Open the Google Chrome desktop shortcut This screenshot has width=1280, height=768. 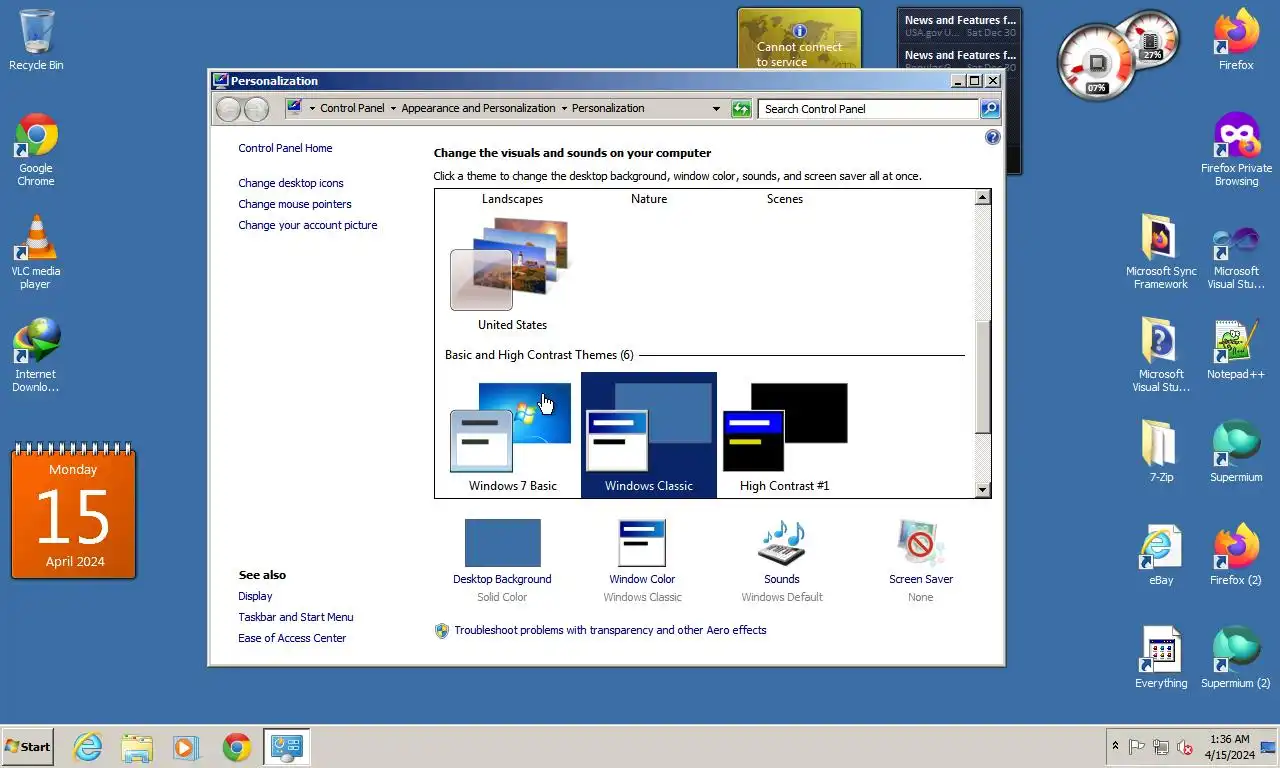36,148
